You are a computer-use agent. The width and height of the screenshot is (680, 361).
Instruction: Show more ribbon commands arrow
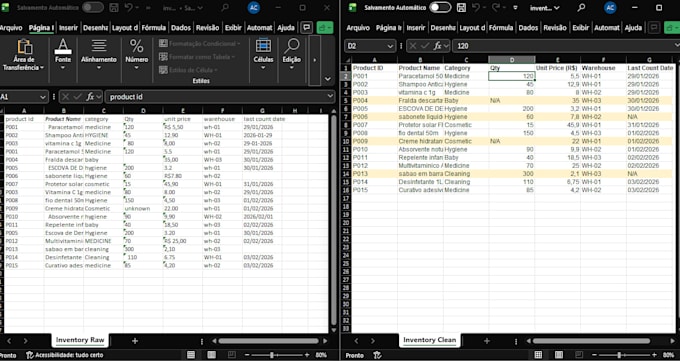point(314,60)
